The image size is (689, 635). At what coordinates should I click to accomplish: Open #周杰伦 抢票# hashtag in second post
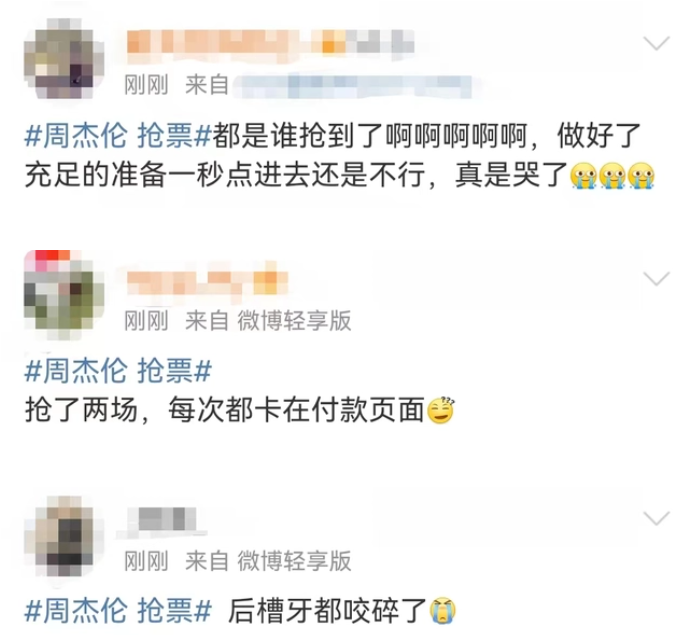tap(118, 370)
